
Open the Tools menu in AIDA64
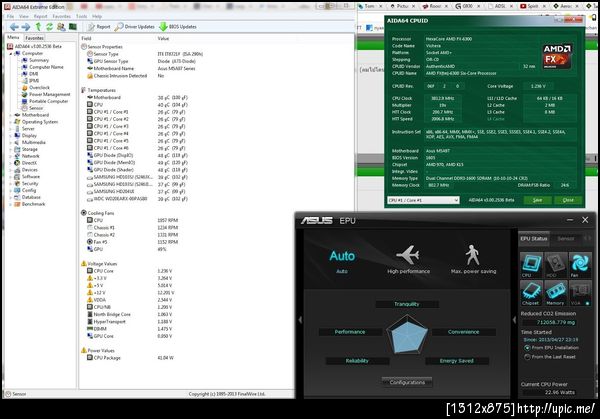click(82, 16)
